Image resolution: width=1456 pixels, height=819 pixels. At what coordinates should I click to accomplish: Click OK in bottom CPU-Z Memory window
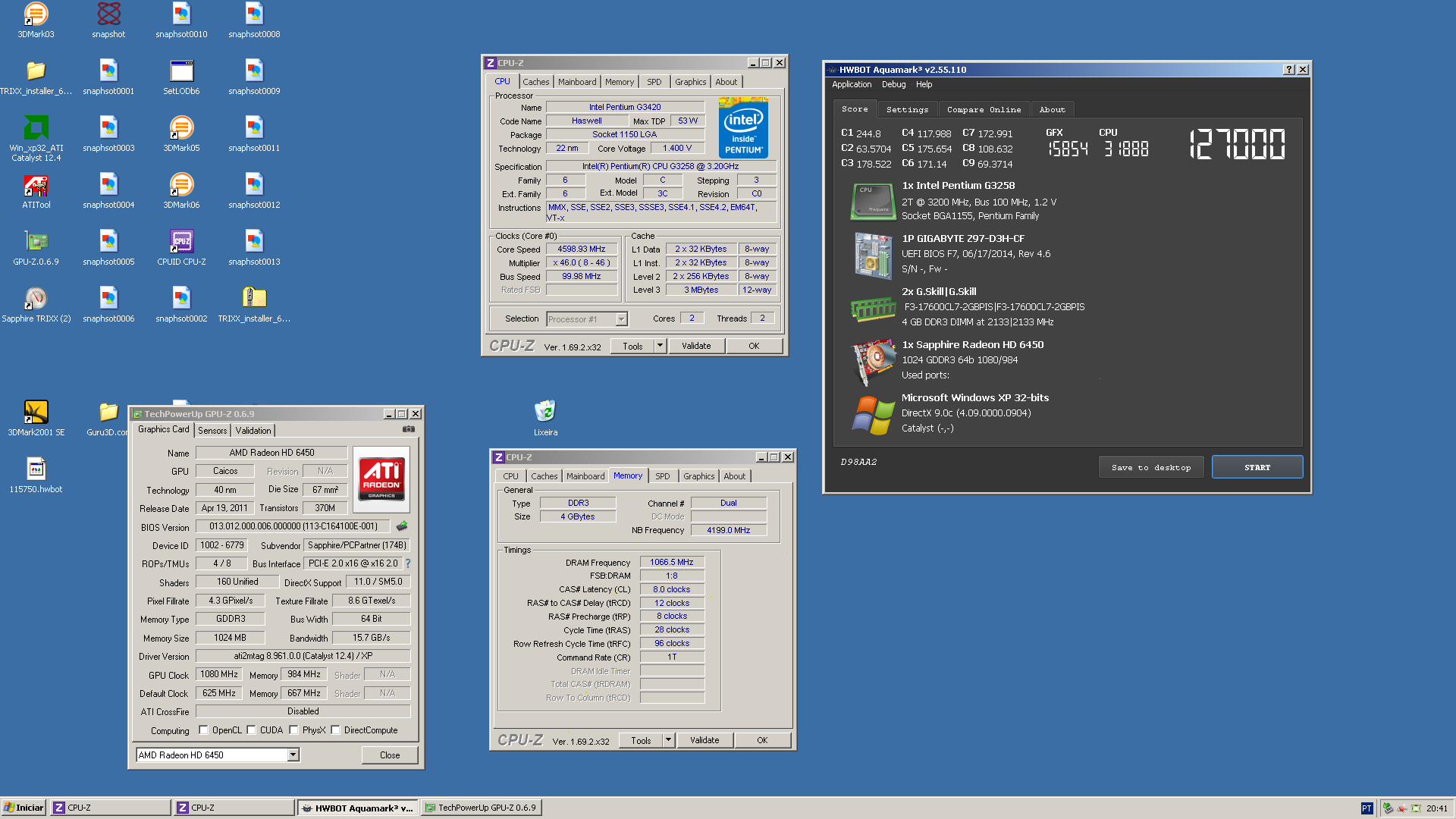click(x=762, y=740)
